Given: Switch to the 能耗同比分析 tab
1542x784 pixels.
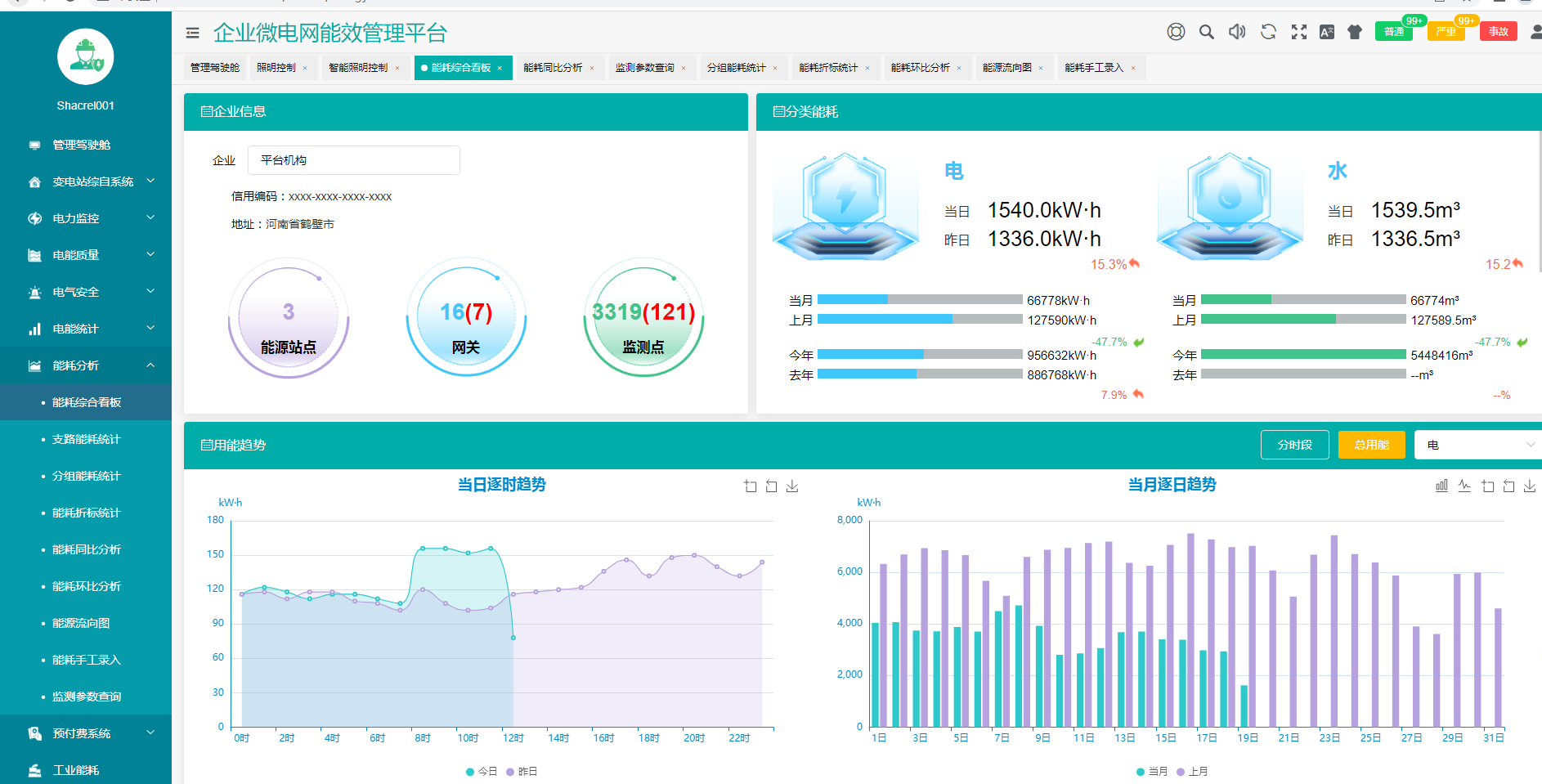Looking at the screenshot, I should [553, 68].
